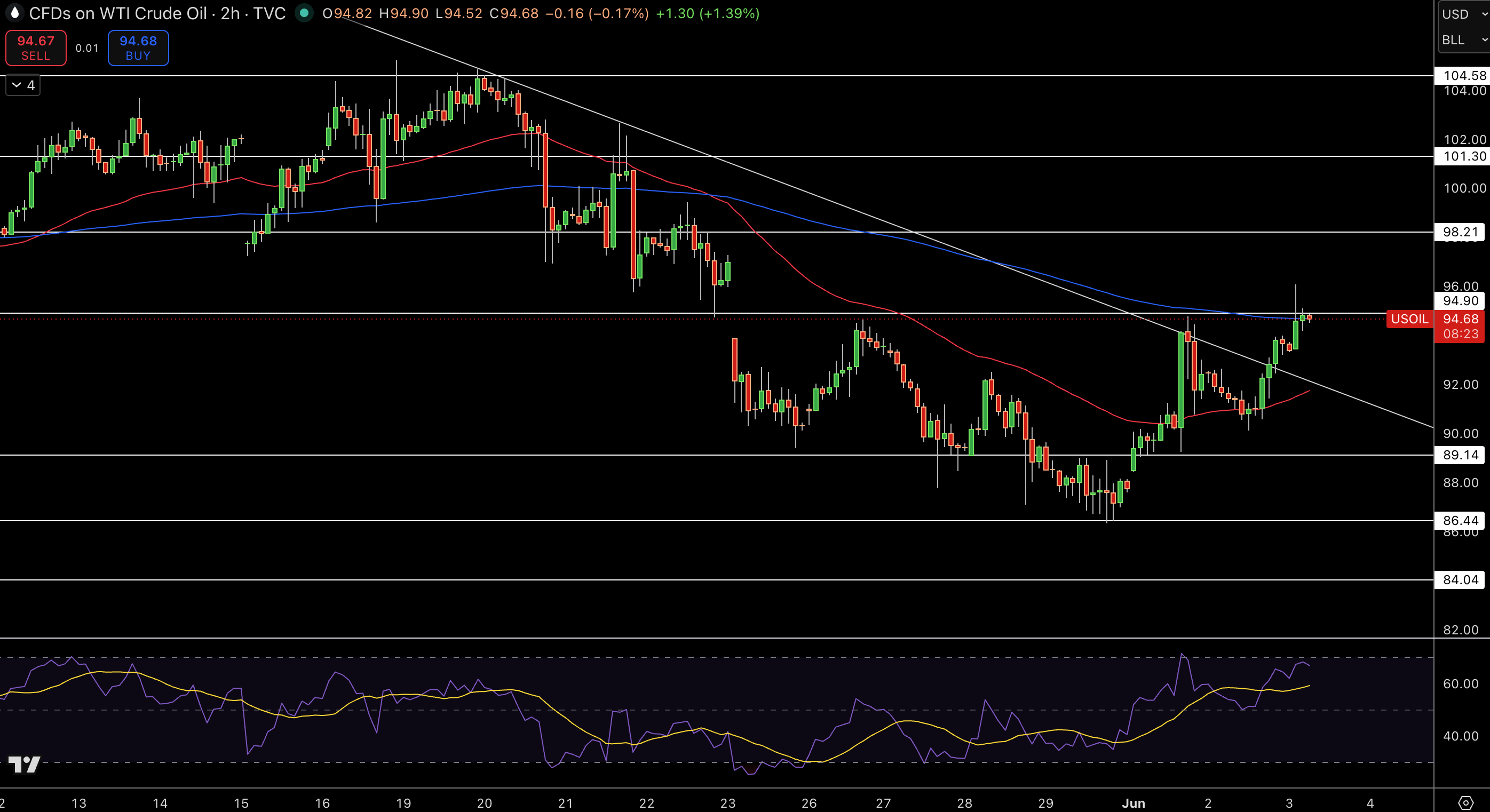Open the BLL unit dropdown
This screenshot has height=812, width=1490.
(x=1463, y=40)
